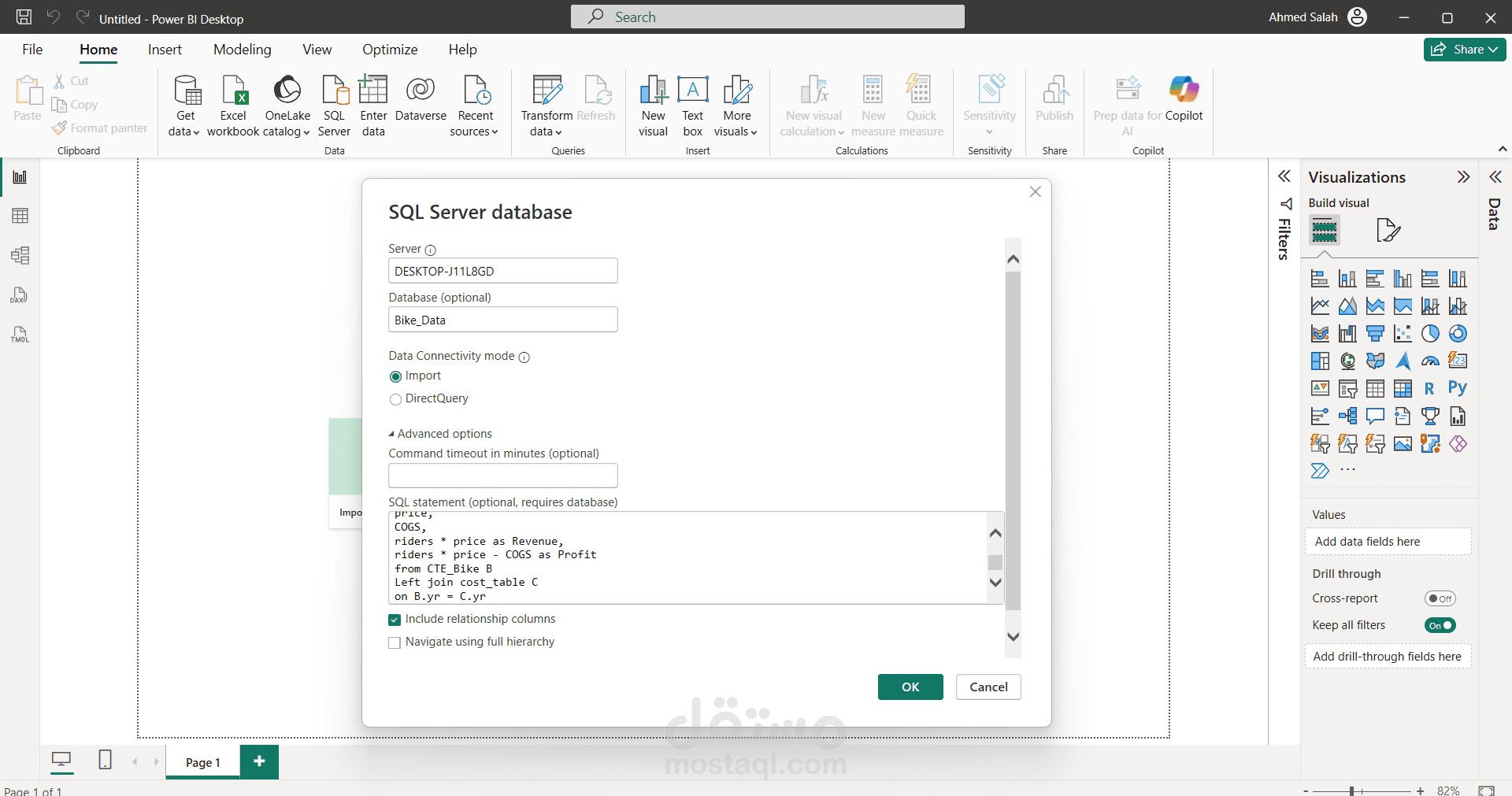
Task: Open TMDL view in left sidebar
Action: [x=20, y=335]
